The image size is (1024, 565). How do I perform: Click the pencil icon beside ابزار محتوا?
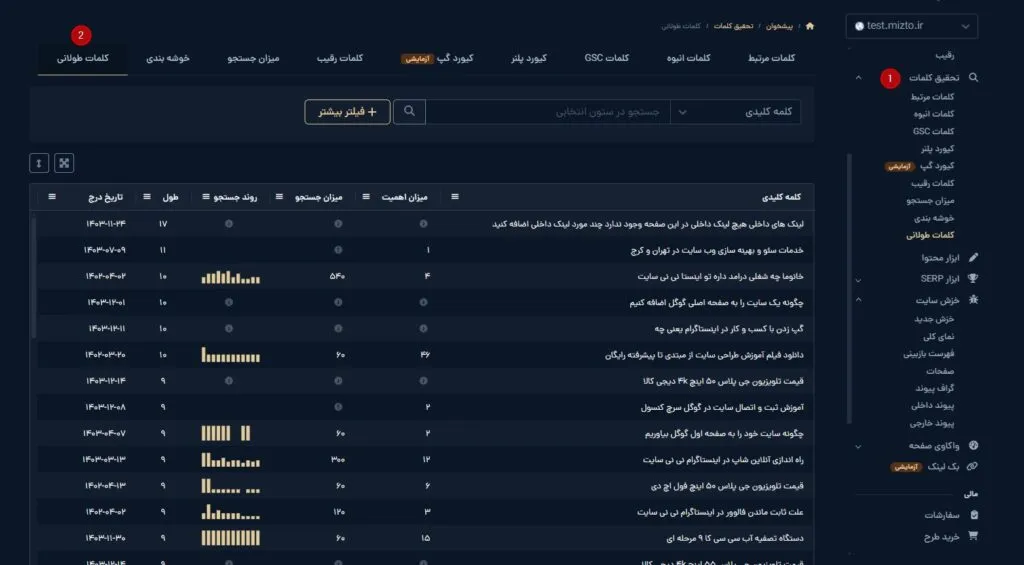pyautogui.click(x=973, y=258)
